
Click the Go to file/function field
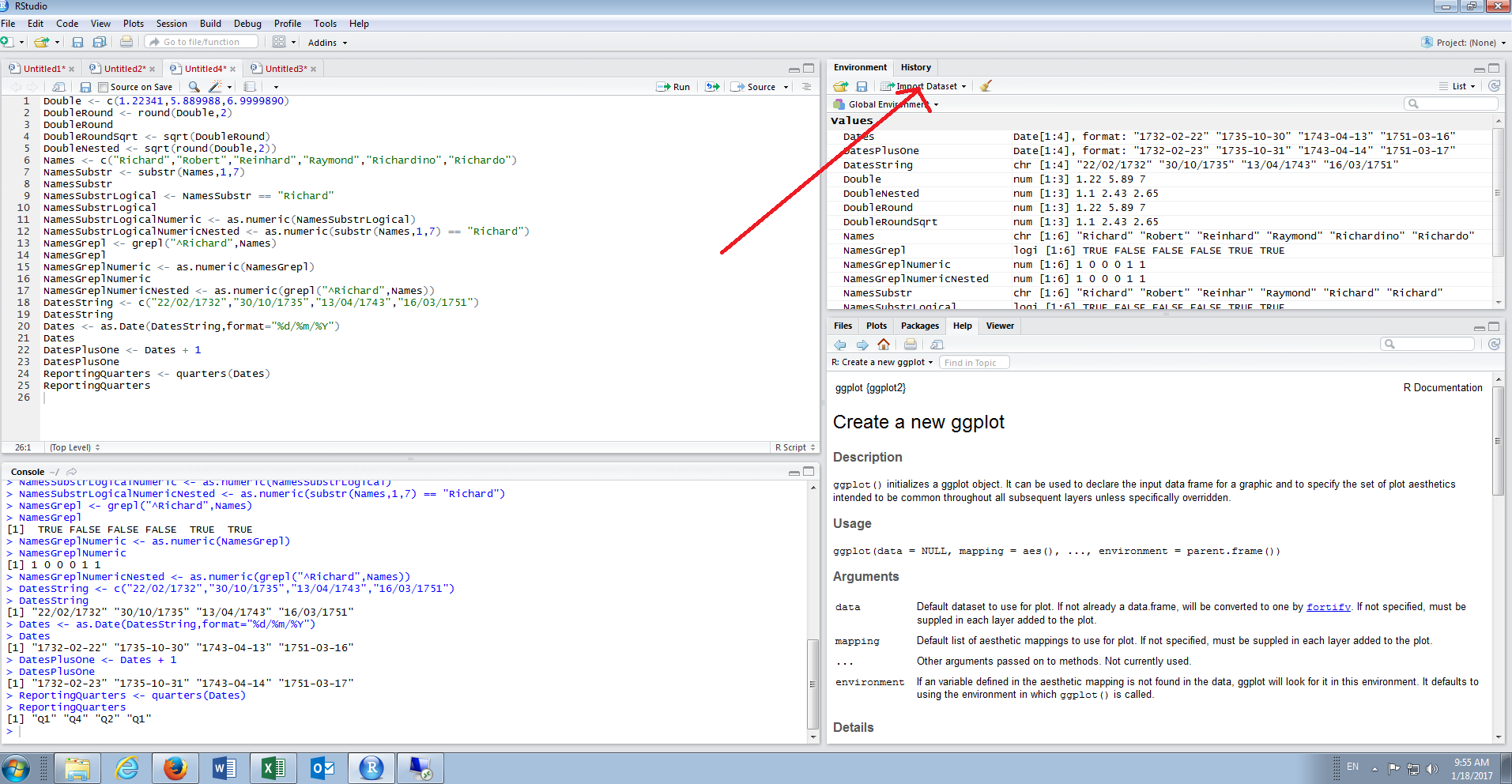click(202, 42)
